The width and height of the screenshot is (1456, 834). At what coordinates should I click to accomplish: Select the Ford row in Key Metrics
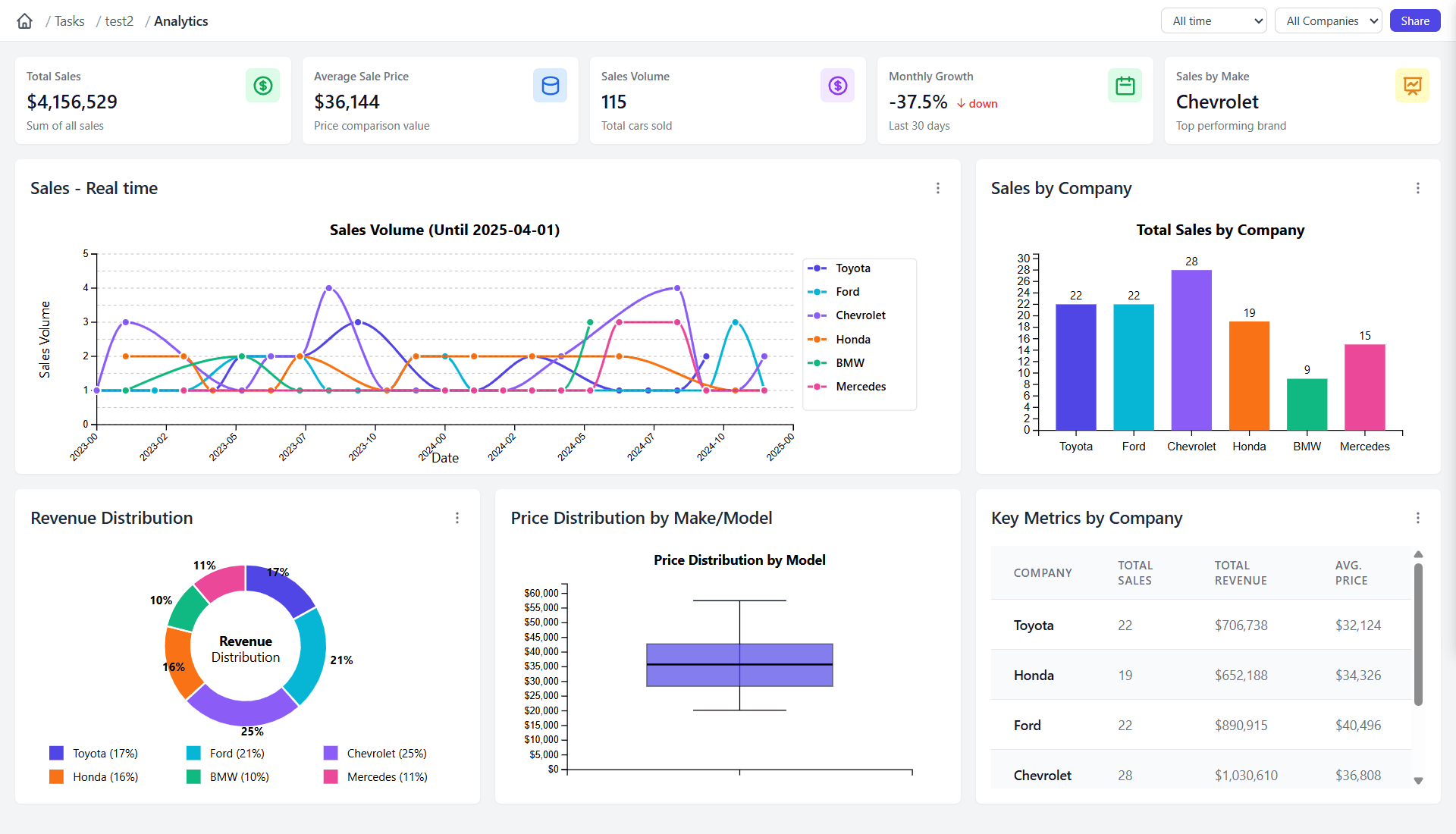[x=1201, y=725]
